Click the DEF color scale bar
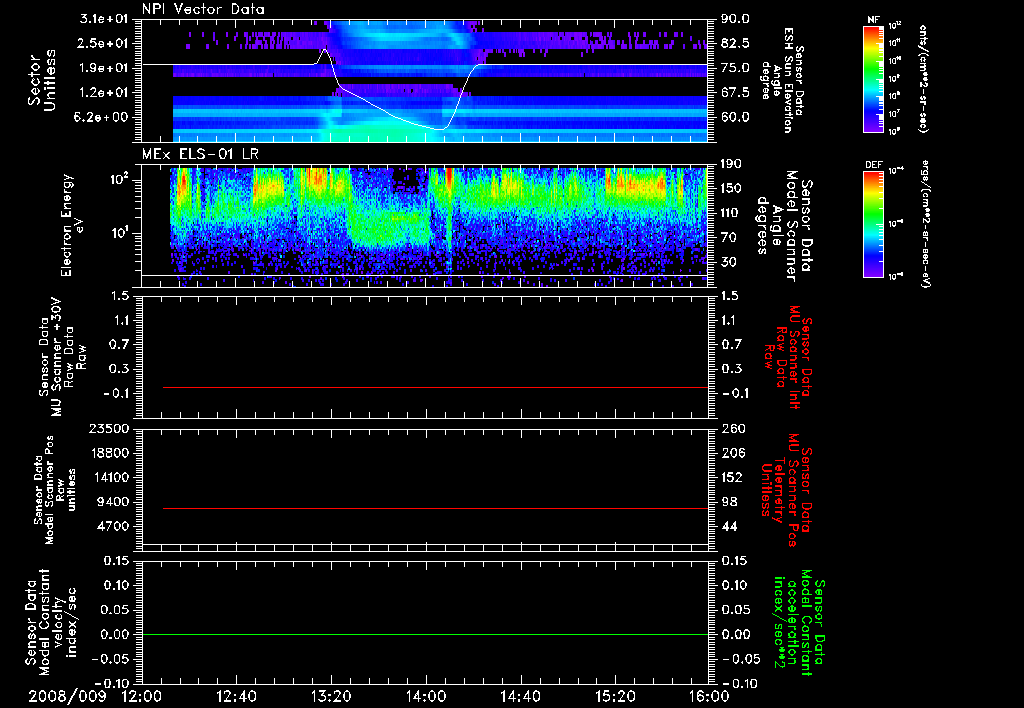 [872, 223]
